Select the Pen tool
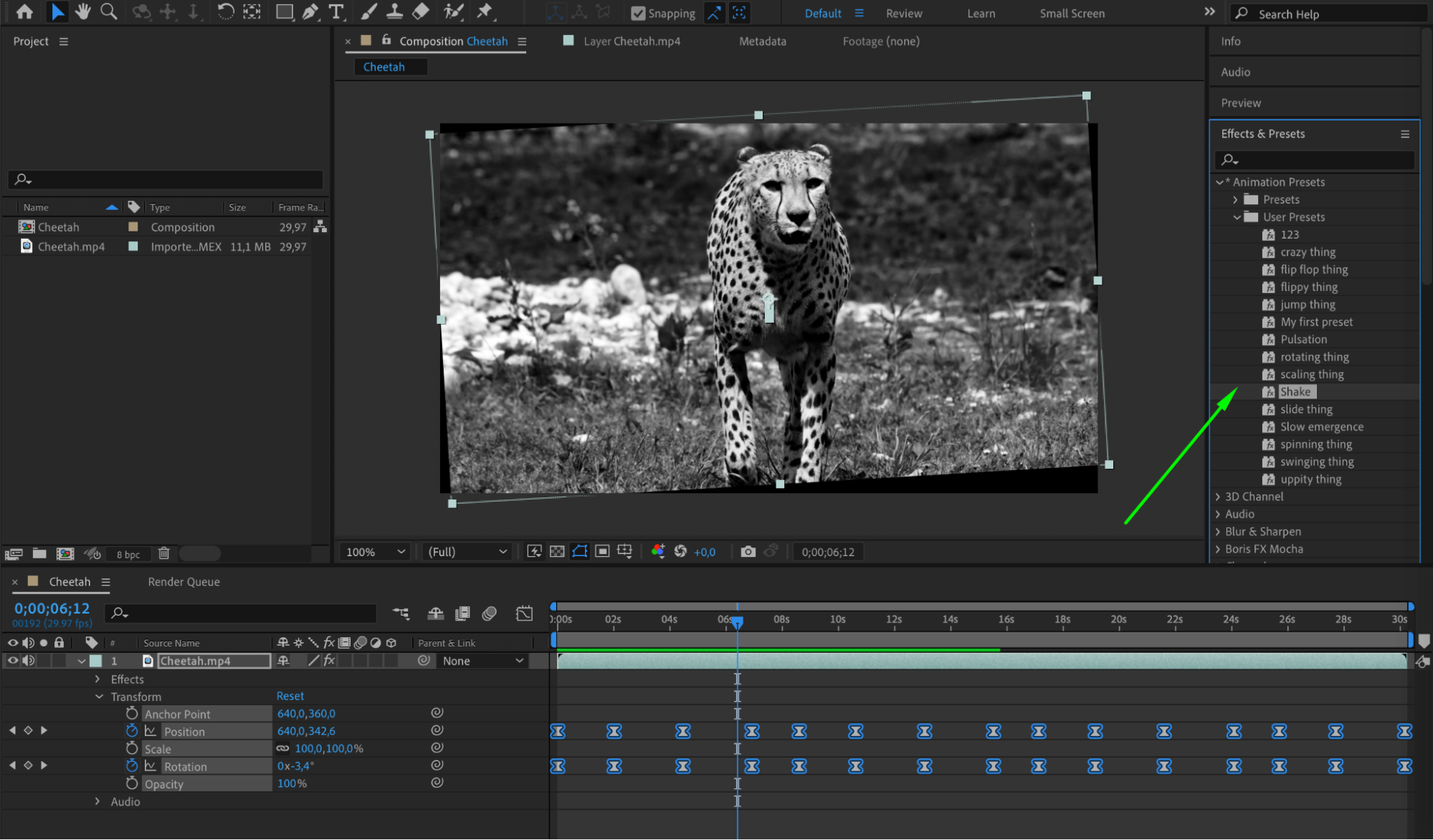 click(310, 11)
